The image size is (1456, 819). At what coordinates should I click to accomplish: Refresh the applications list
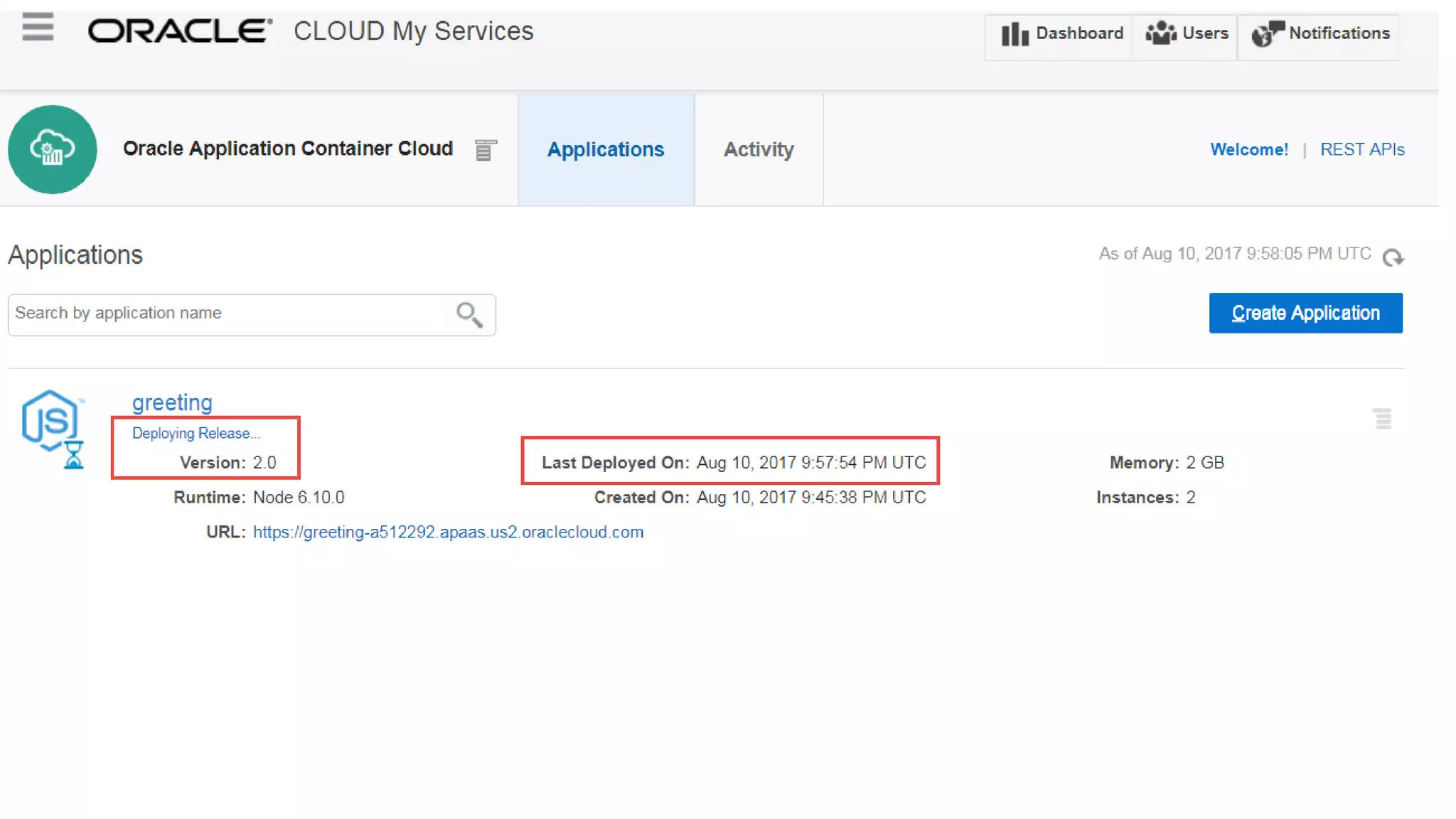1393,257
